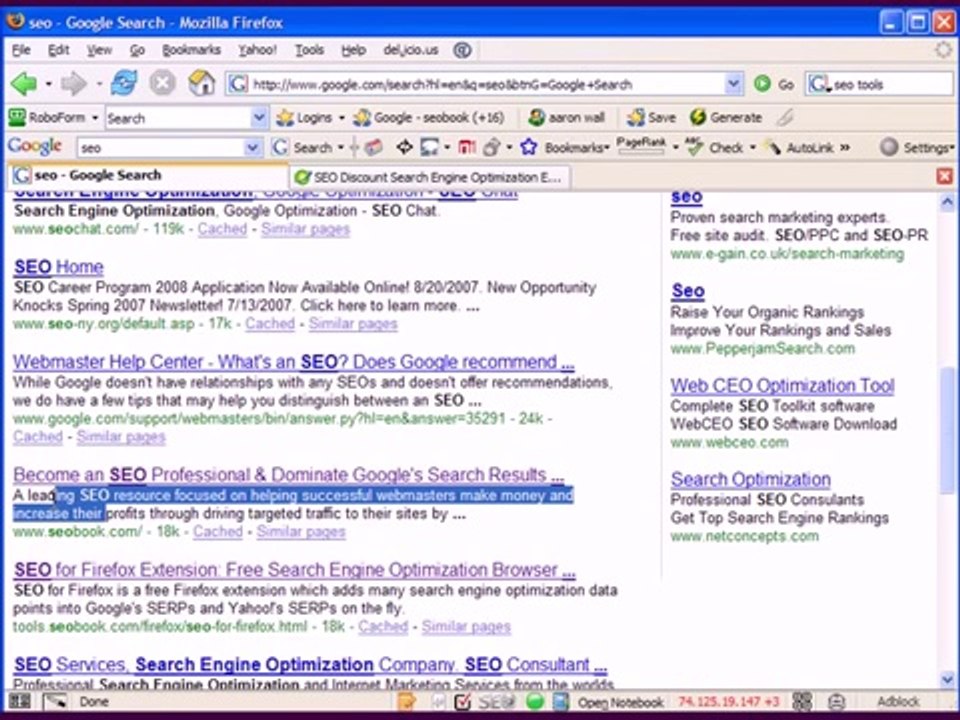
Task: Click the del.icio.us tag icon in menu bar
Action: click(x=462, y=50)
